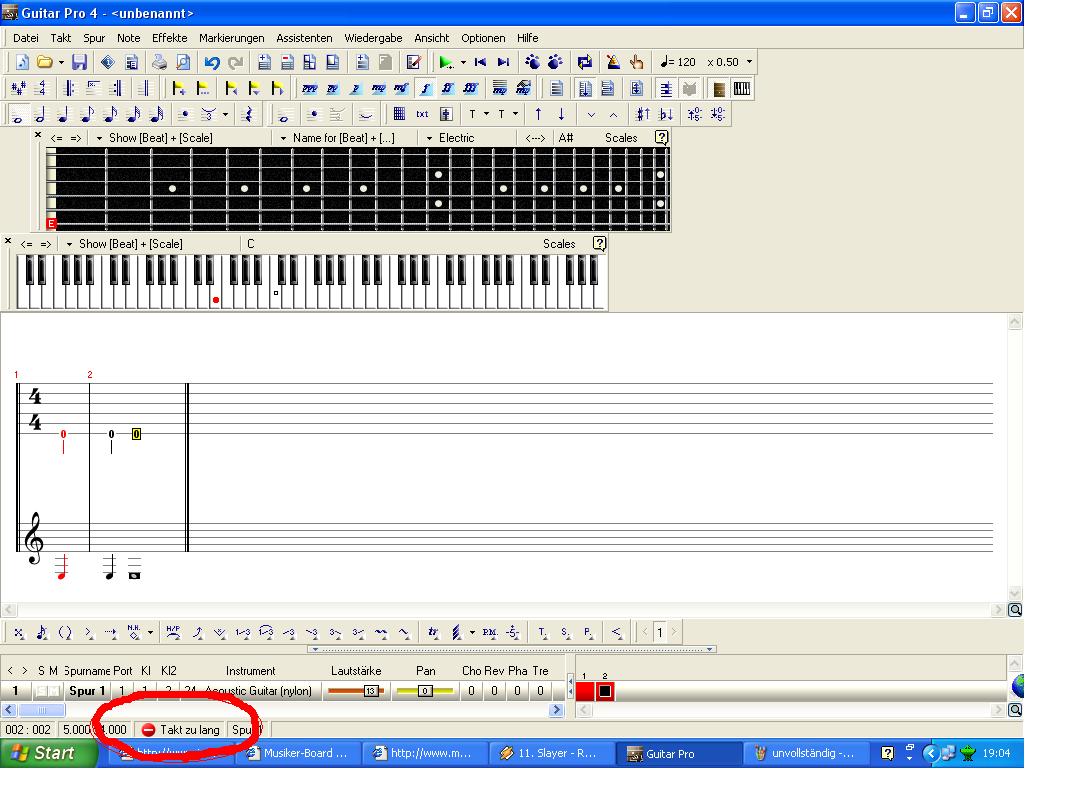Toggle the selected f dynamic

[x=425, y=88]
